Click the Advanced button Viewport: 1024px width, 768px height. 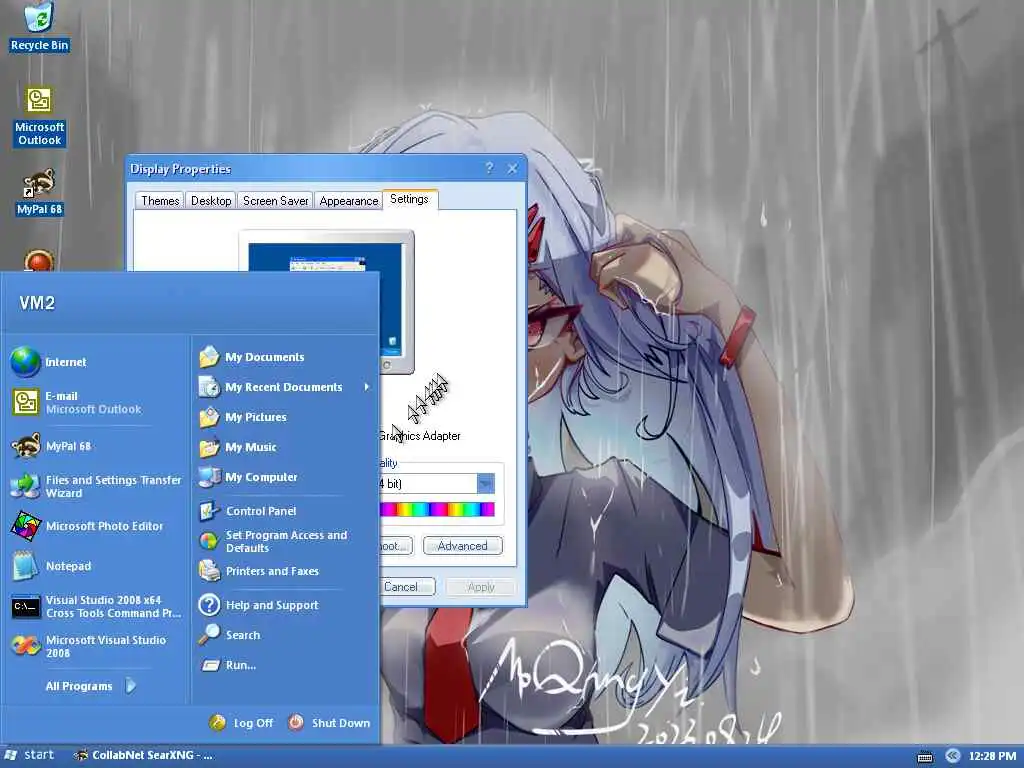point(462,546)
